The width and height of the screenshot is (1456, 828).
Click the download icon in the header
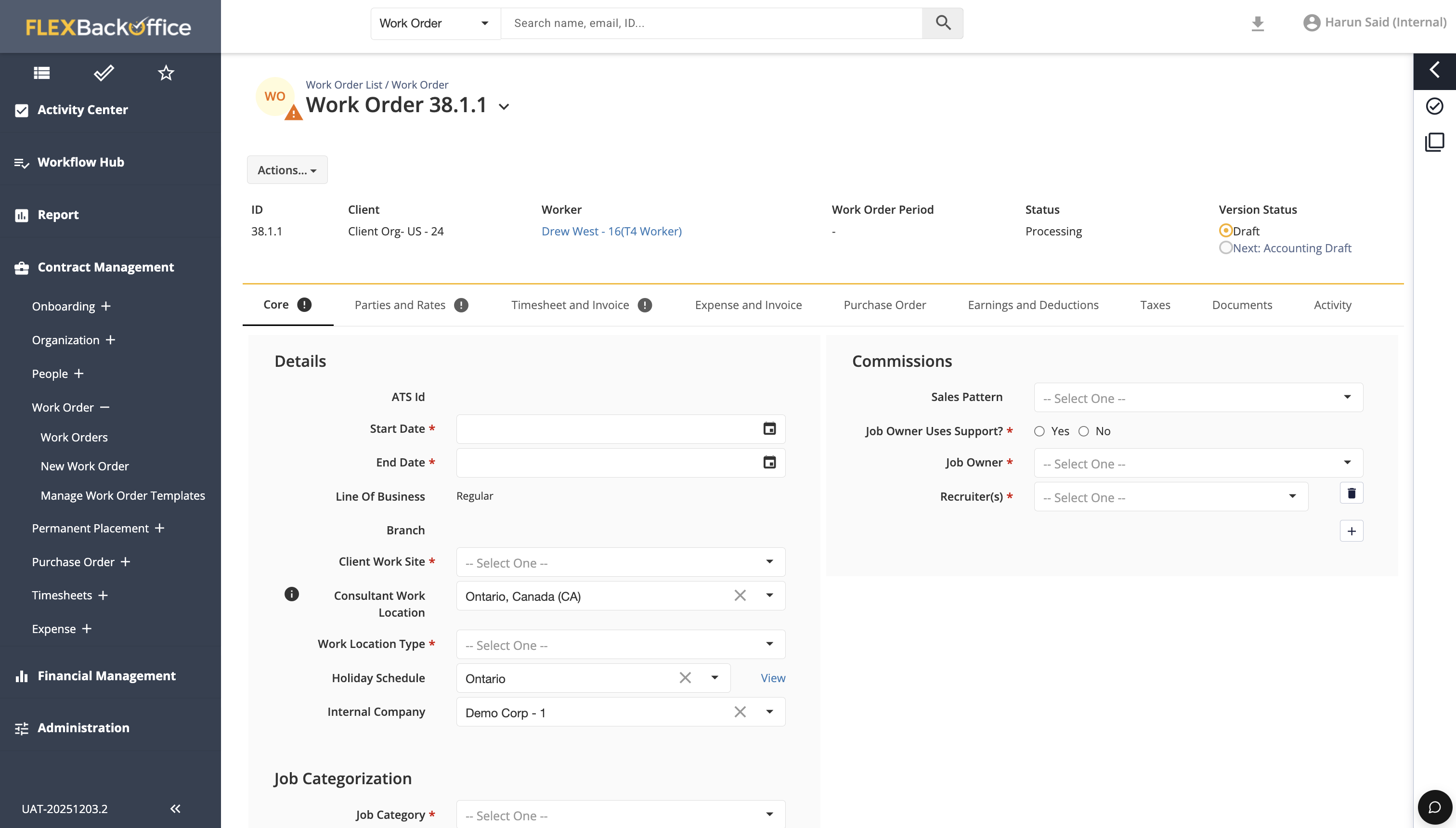point(1258,23)
